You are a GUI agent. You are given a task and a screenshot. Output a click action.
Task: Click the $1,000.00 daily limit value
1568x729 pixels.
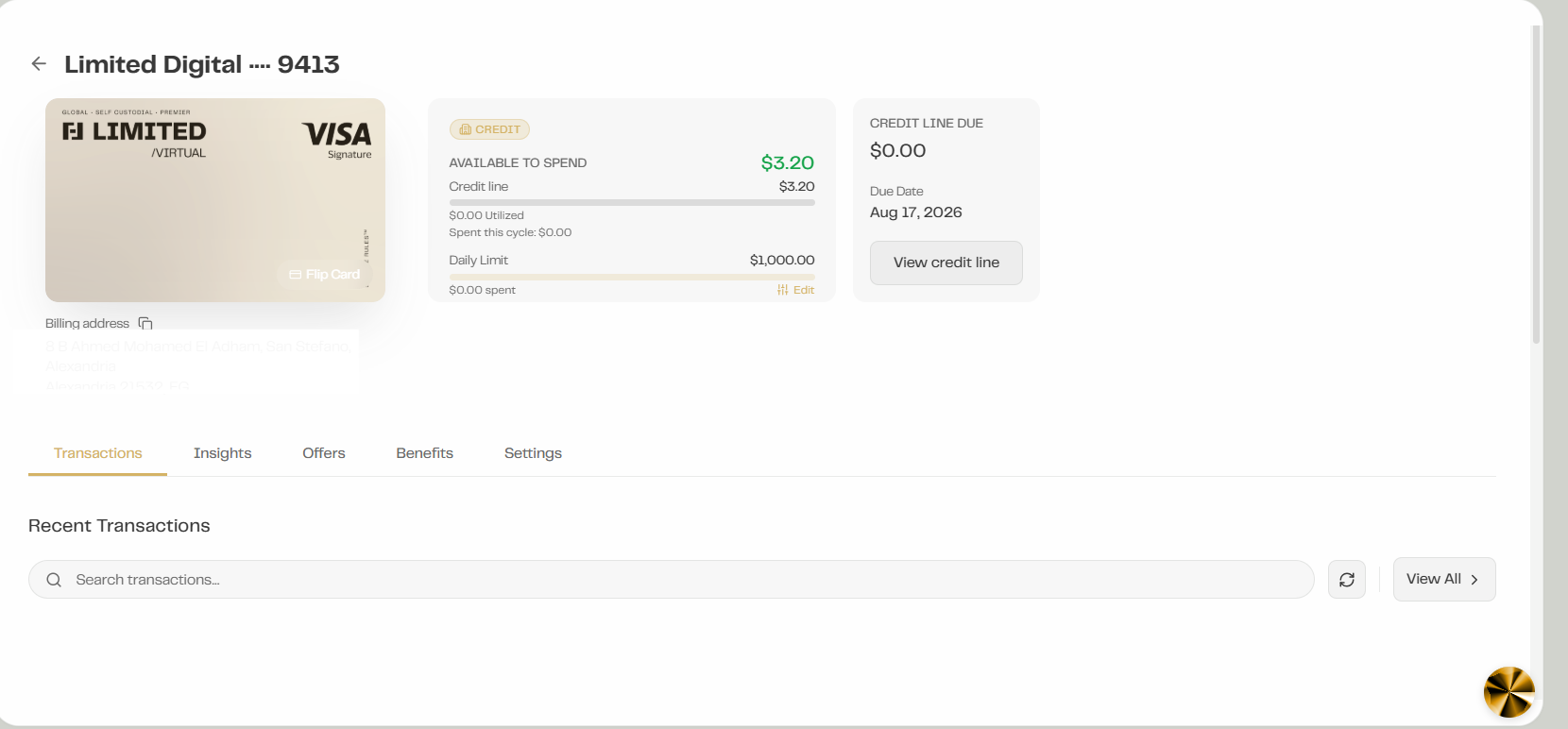coord(782,260)
